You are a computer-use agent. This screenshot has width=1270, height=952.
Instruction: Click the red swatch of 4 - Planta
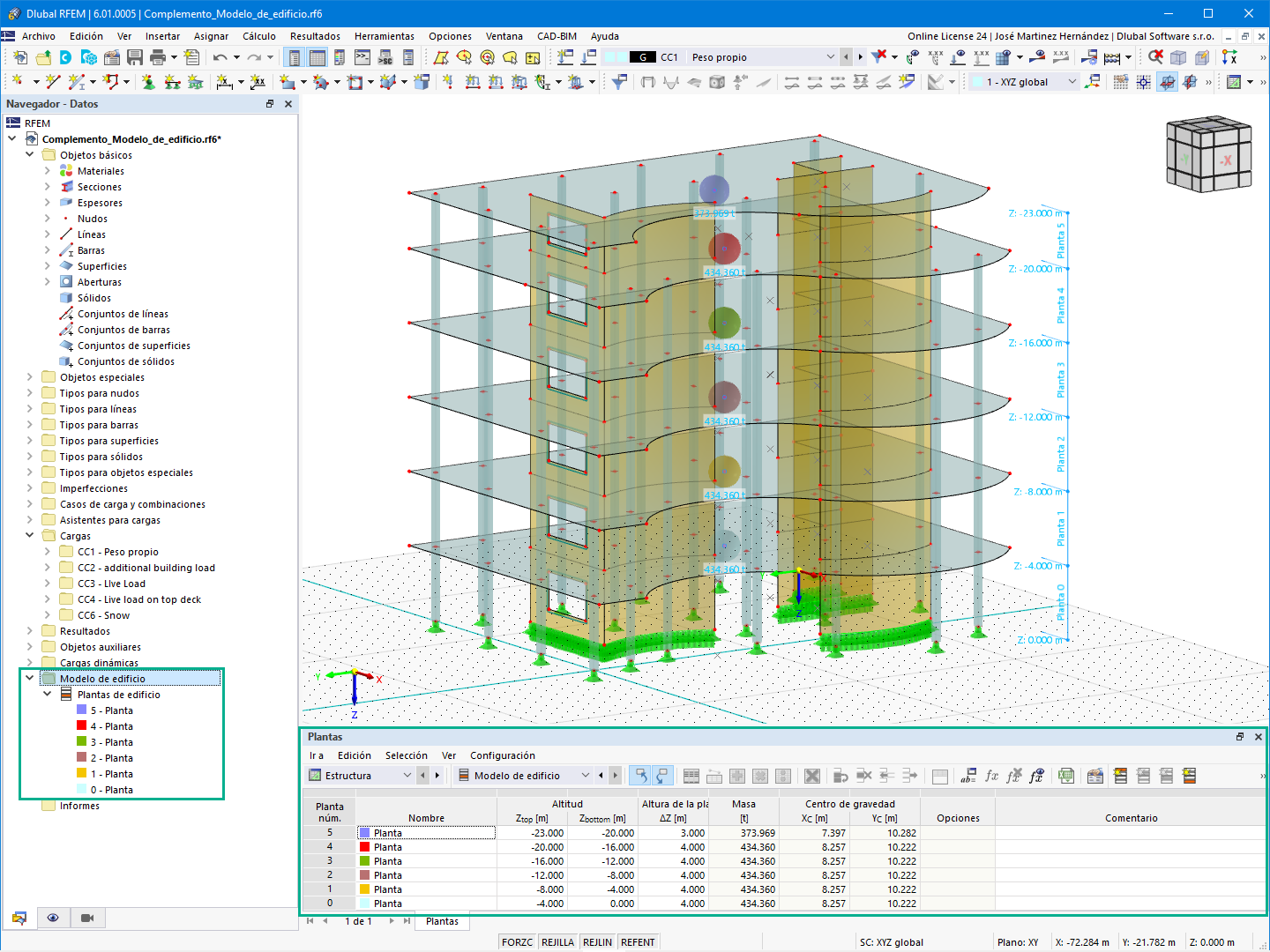(x=82, y=725)
